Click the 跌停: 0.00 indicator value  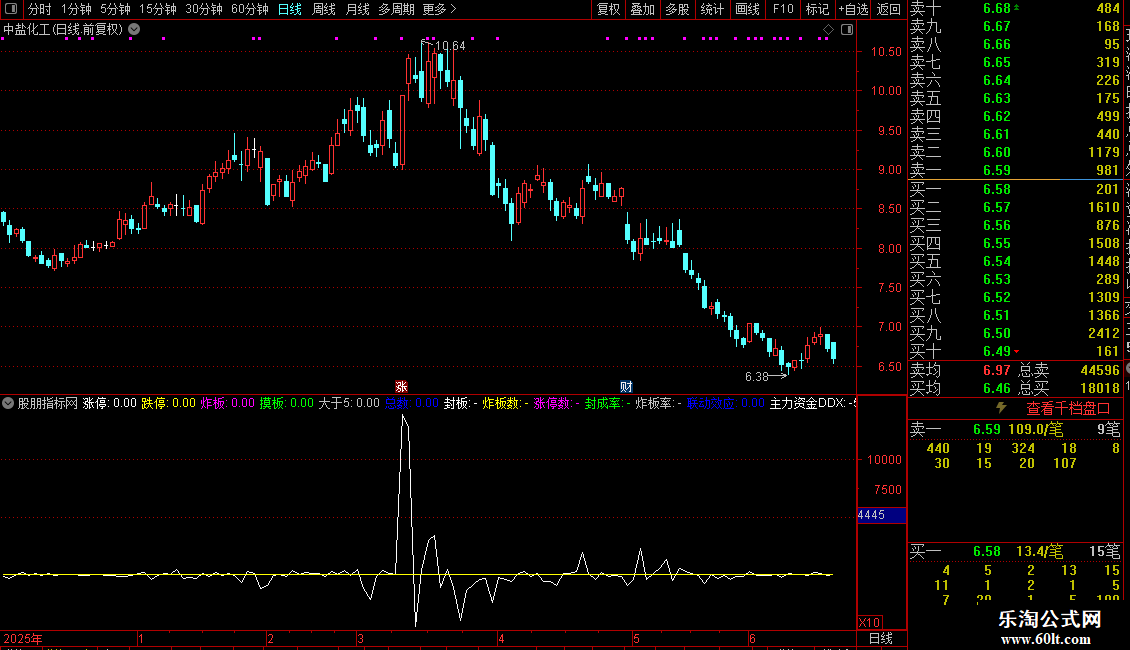click(168, 403)
